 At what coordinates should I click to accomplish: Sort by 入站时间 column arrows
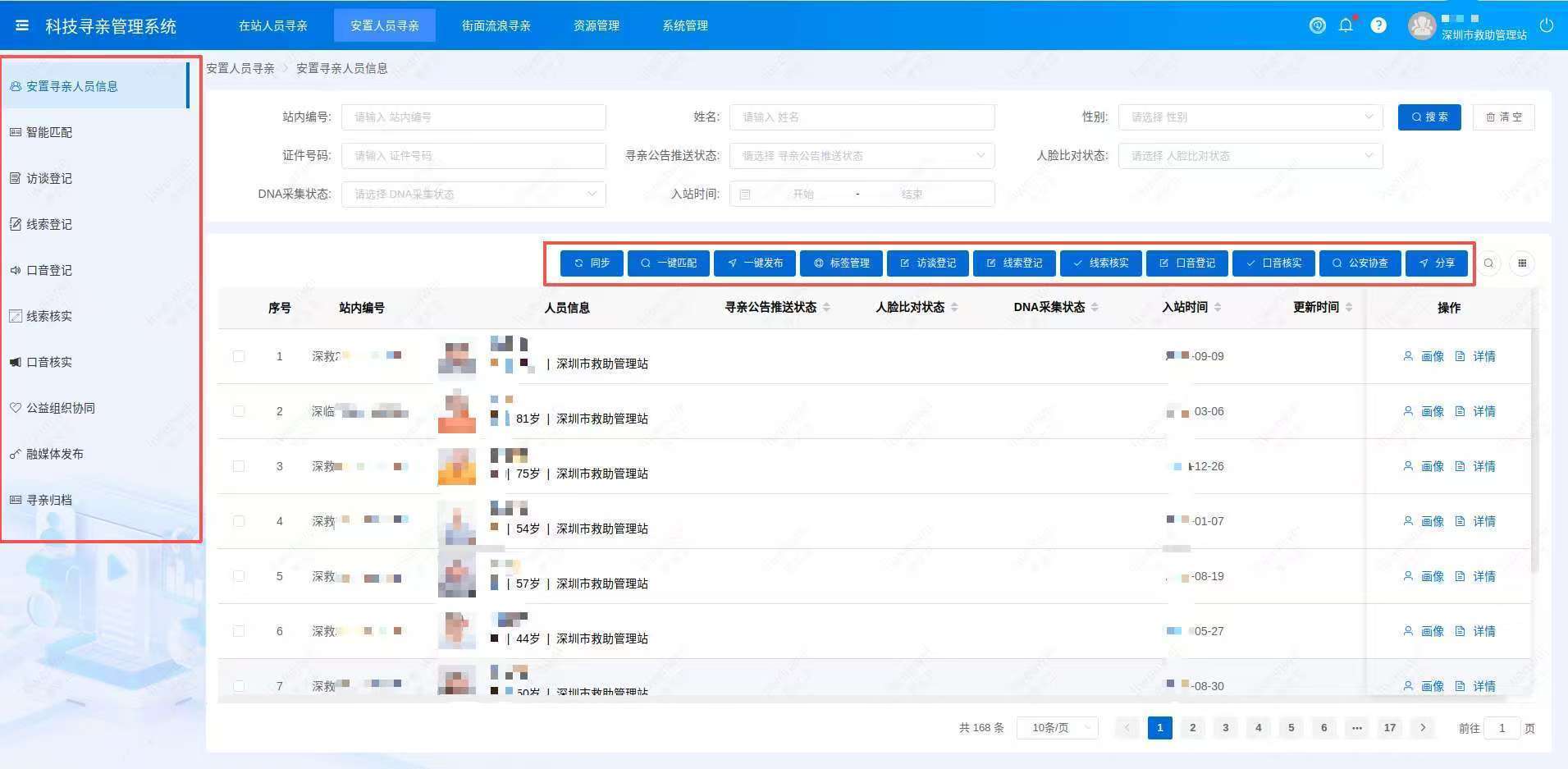tap(1218, 308)
